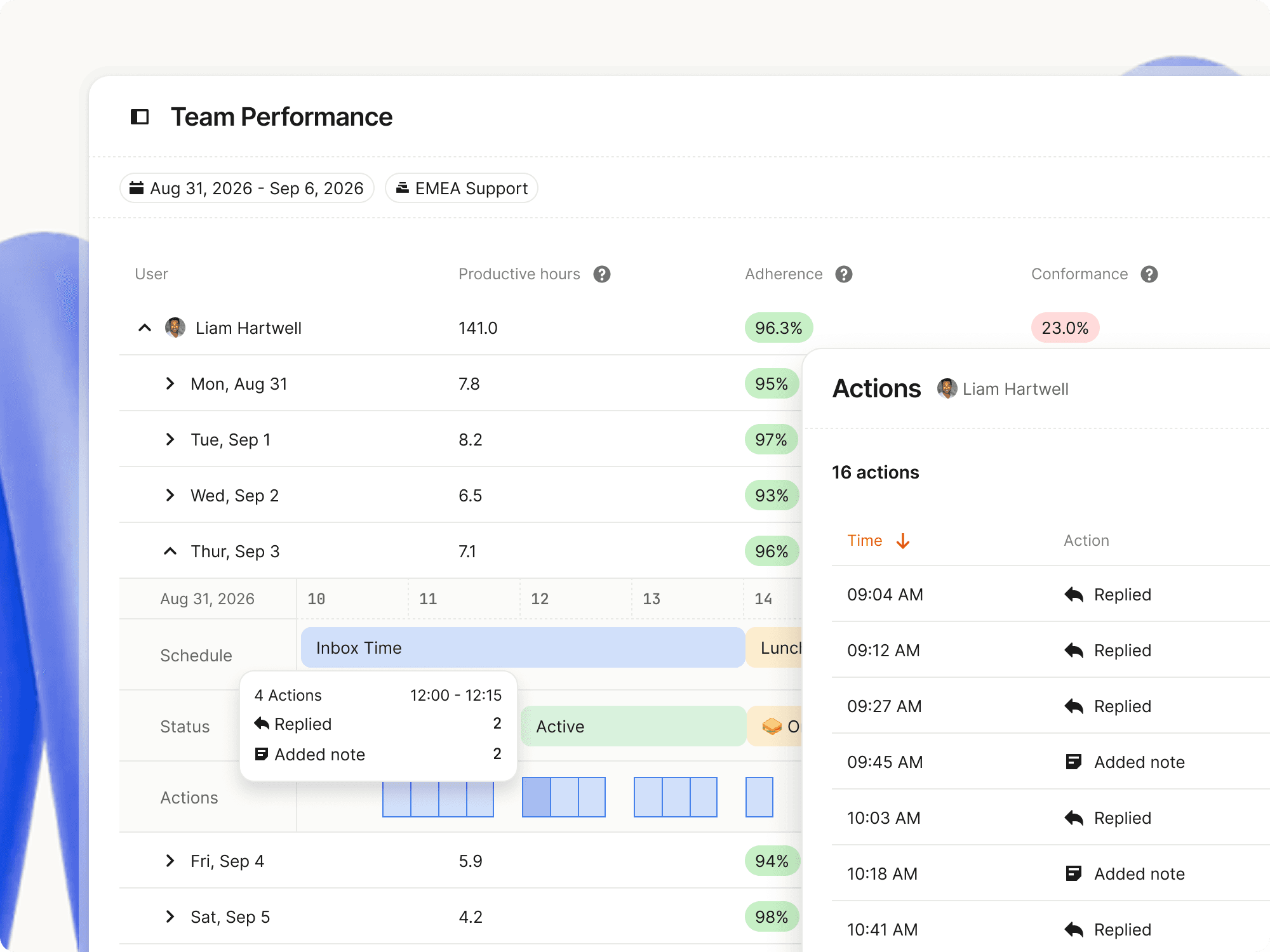Image resolution: width=1270 pixels, height=952 pixels.
Task: Click the 23.0% conformance badge
Action: 1065,327
